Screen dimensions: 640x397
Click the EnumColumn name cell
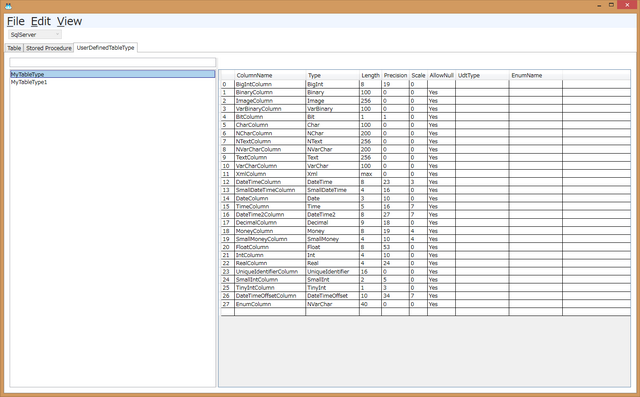[270, 304]
